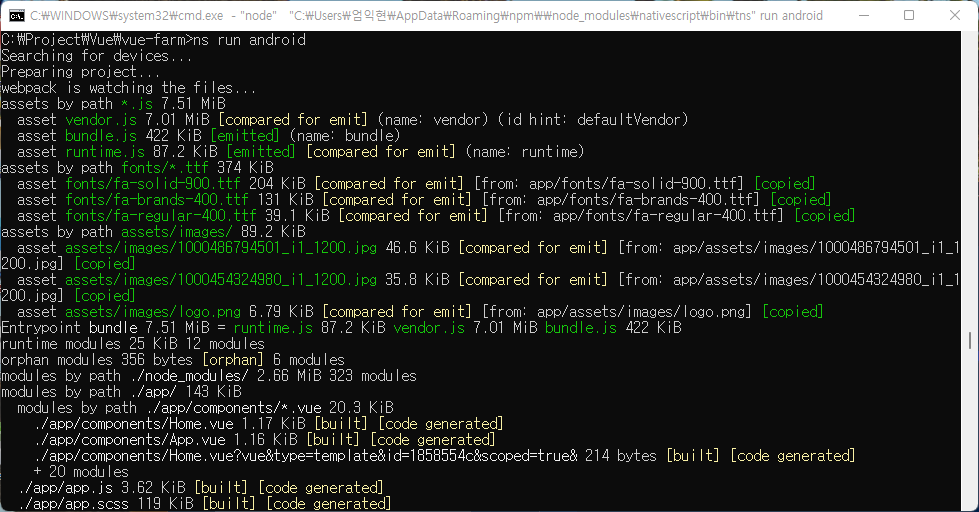Open the cmd system menu icon in title bar
The image size is (979, 512).
[x=17, y=15]
